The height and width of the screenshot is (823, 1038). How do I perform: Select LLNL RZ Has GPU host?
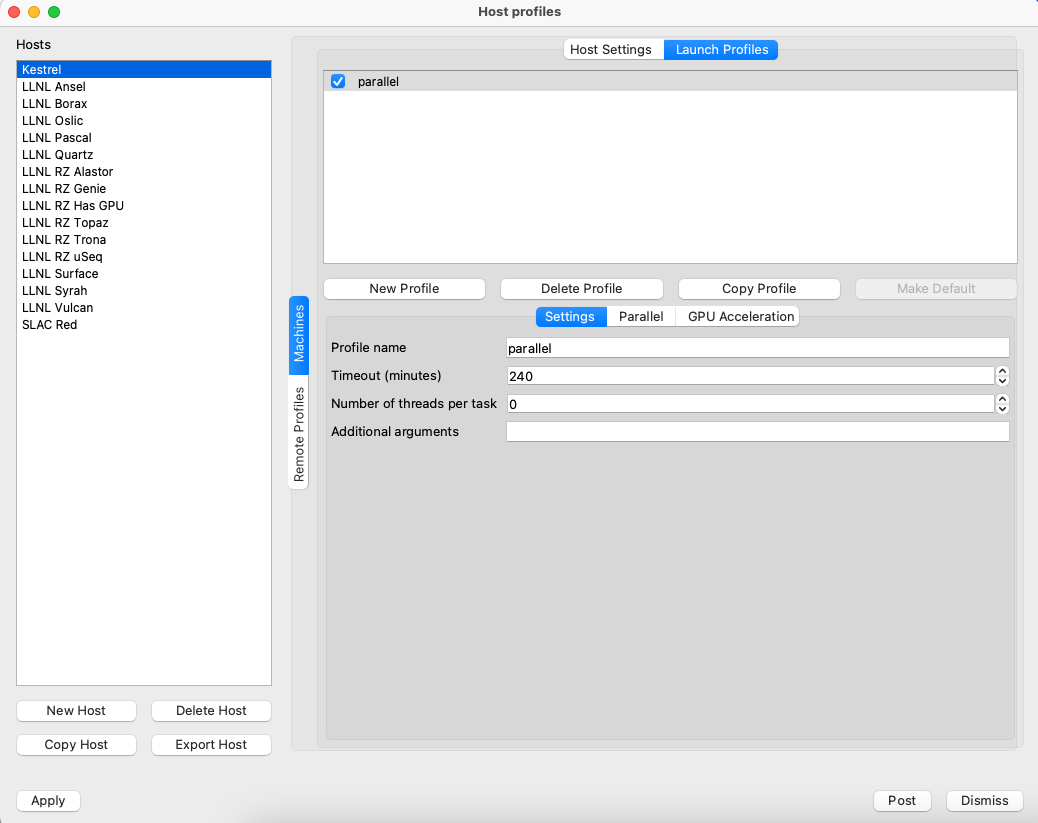72,206
